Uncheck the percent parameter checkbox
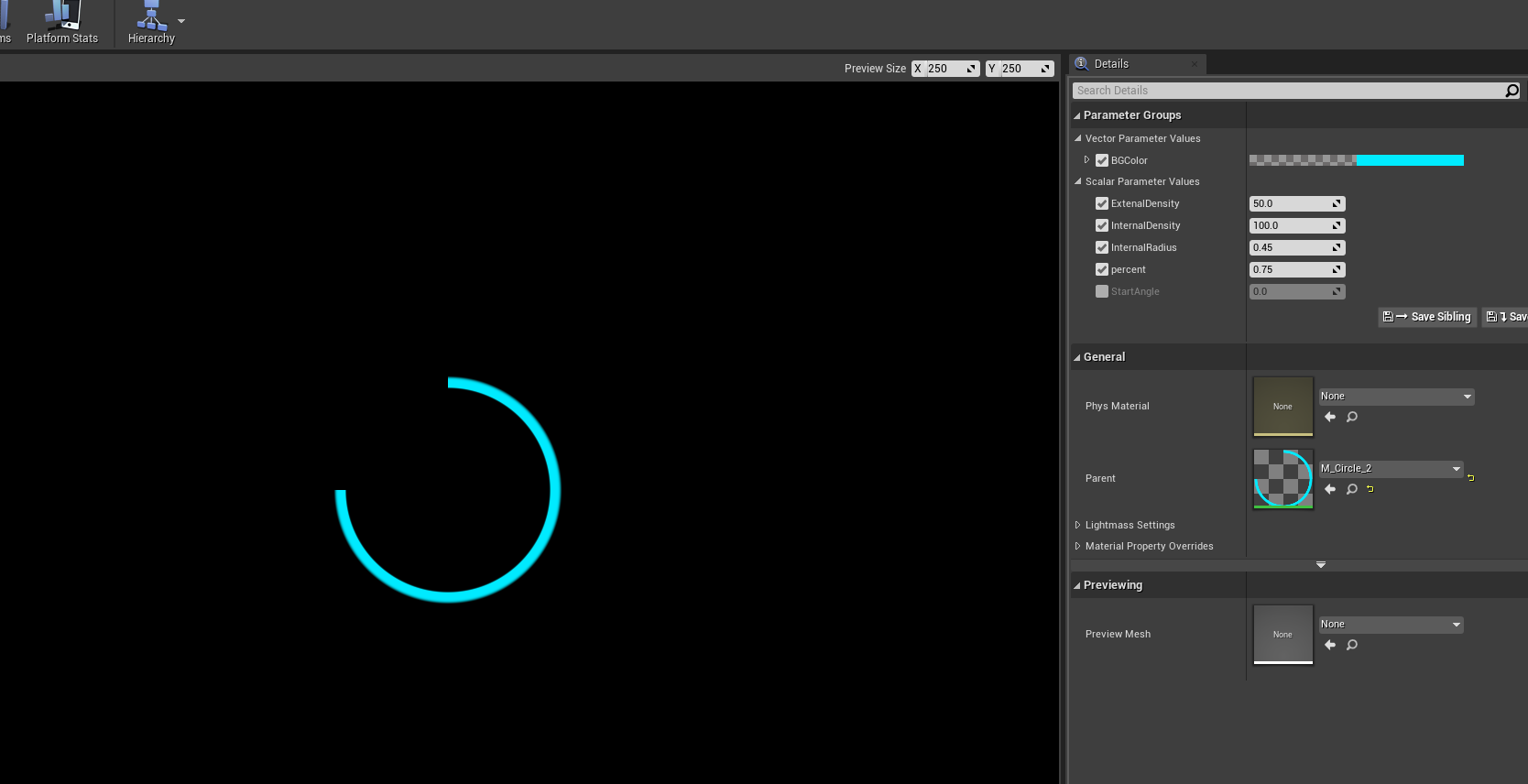 (1102, 269)
